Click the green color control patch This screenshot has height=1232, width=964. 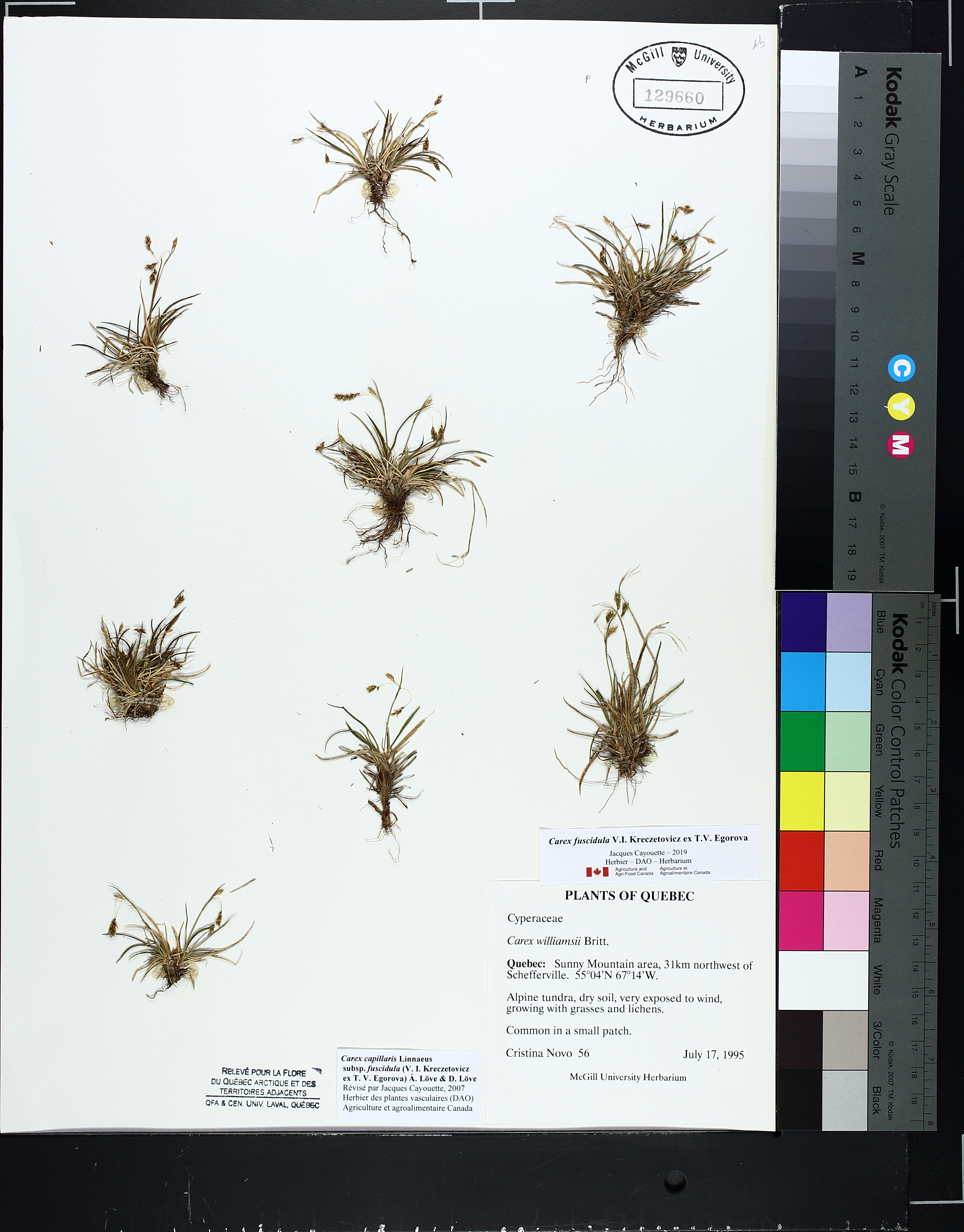[803, 741]
